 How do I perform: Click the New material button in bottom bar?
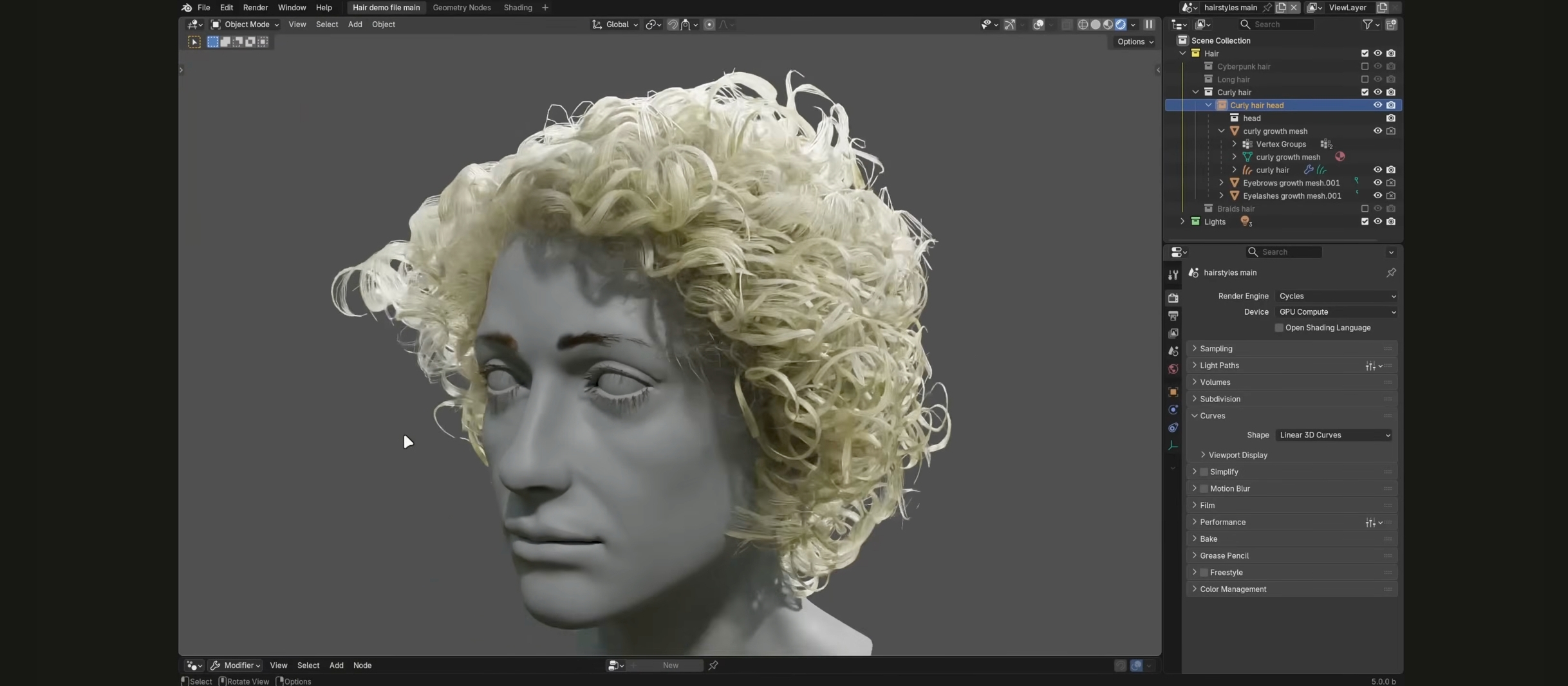pyautogui.click(x=669, y=665)
